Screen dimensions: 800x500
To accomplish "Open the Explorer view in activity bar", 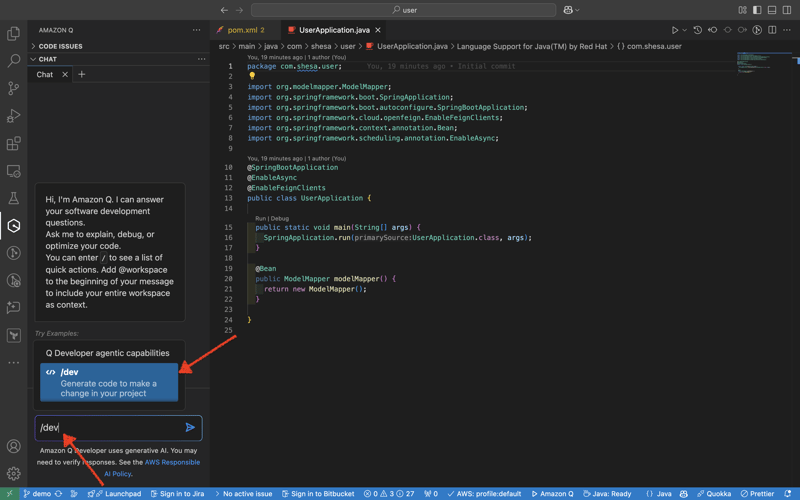I will click(x=14, y=34).
